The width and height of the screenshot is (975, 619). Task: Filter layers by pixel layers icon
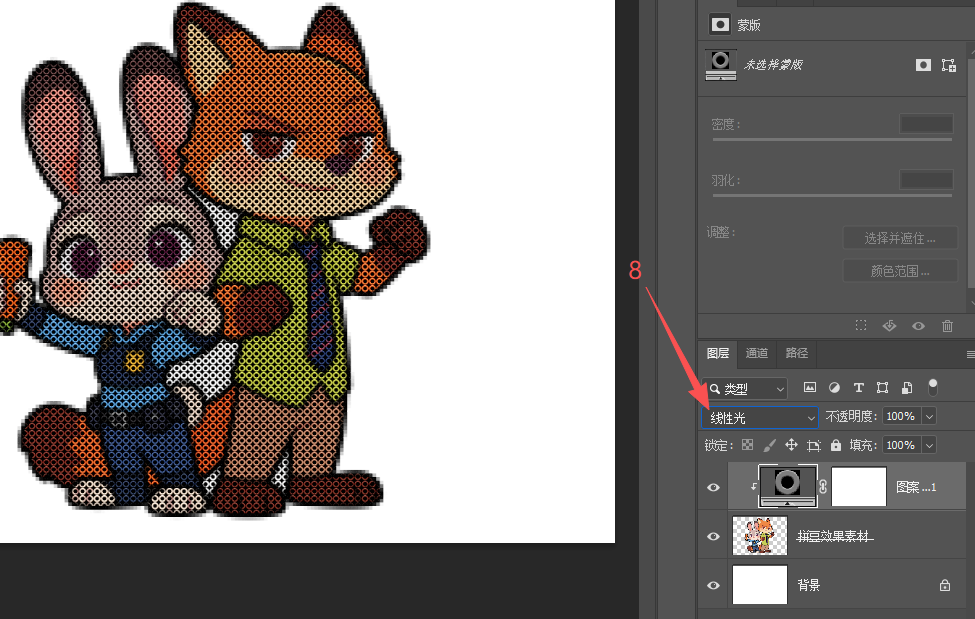[x=810, y=388]
